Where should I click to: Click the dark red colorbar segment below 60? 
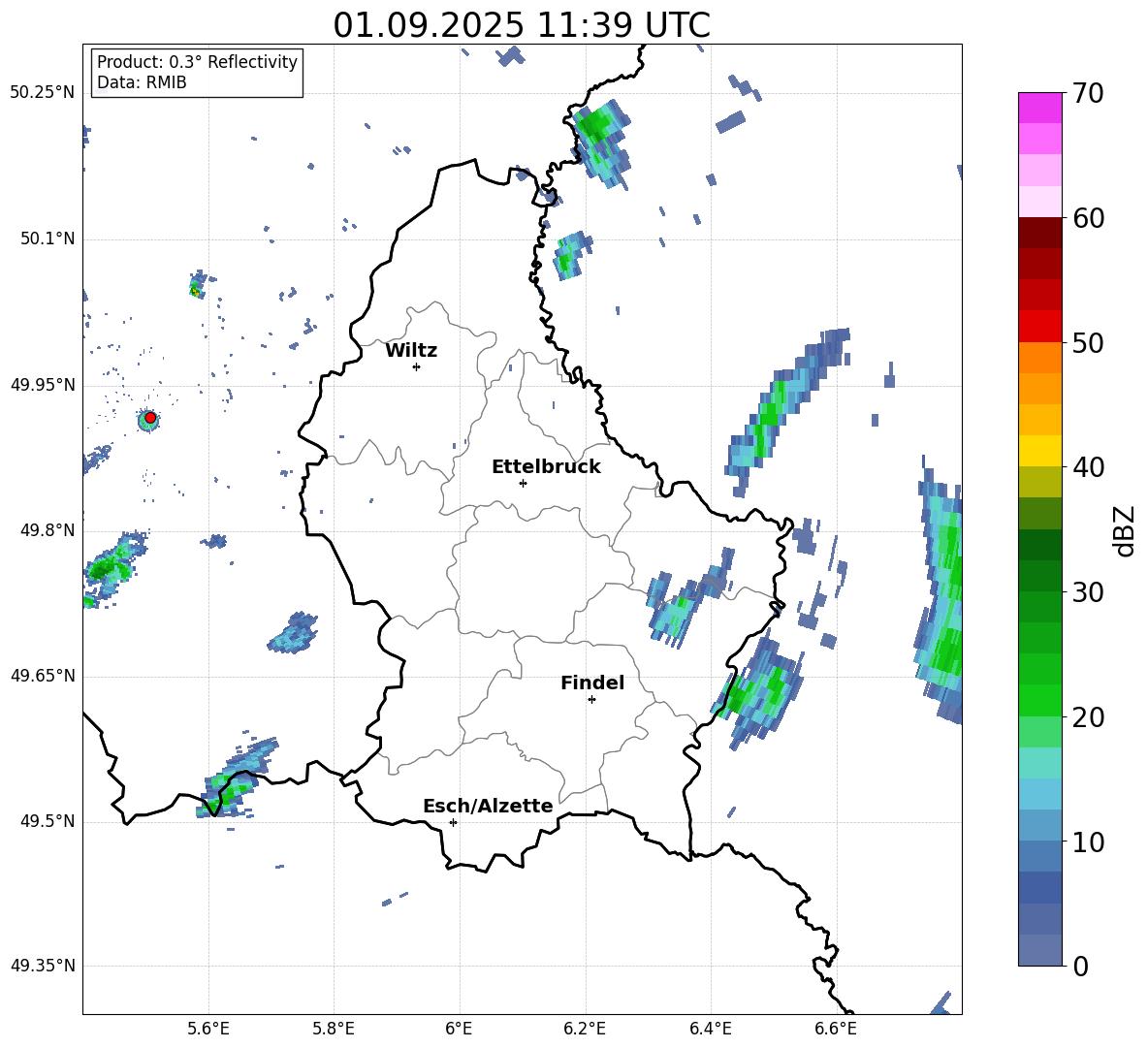coord(1040,233)
